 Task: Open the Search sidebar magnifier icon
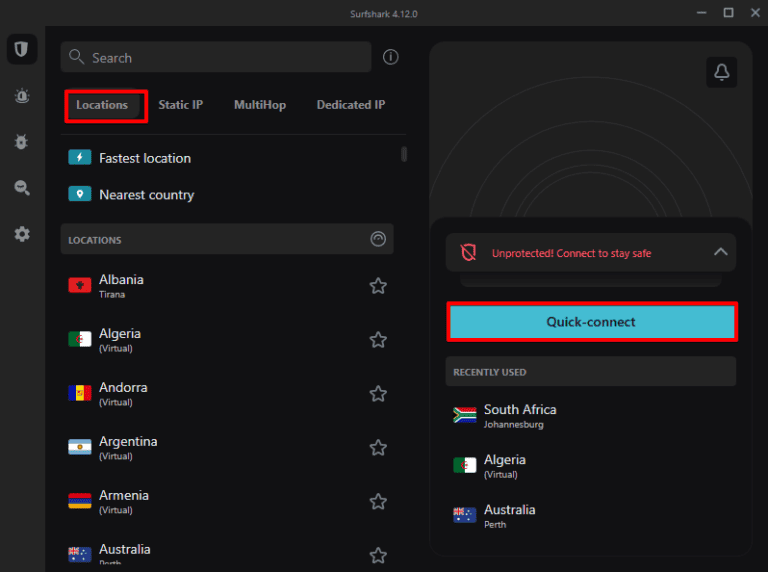[21, 187]
